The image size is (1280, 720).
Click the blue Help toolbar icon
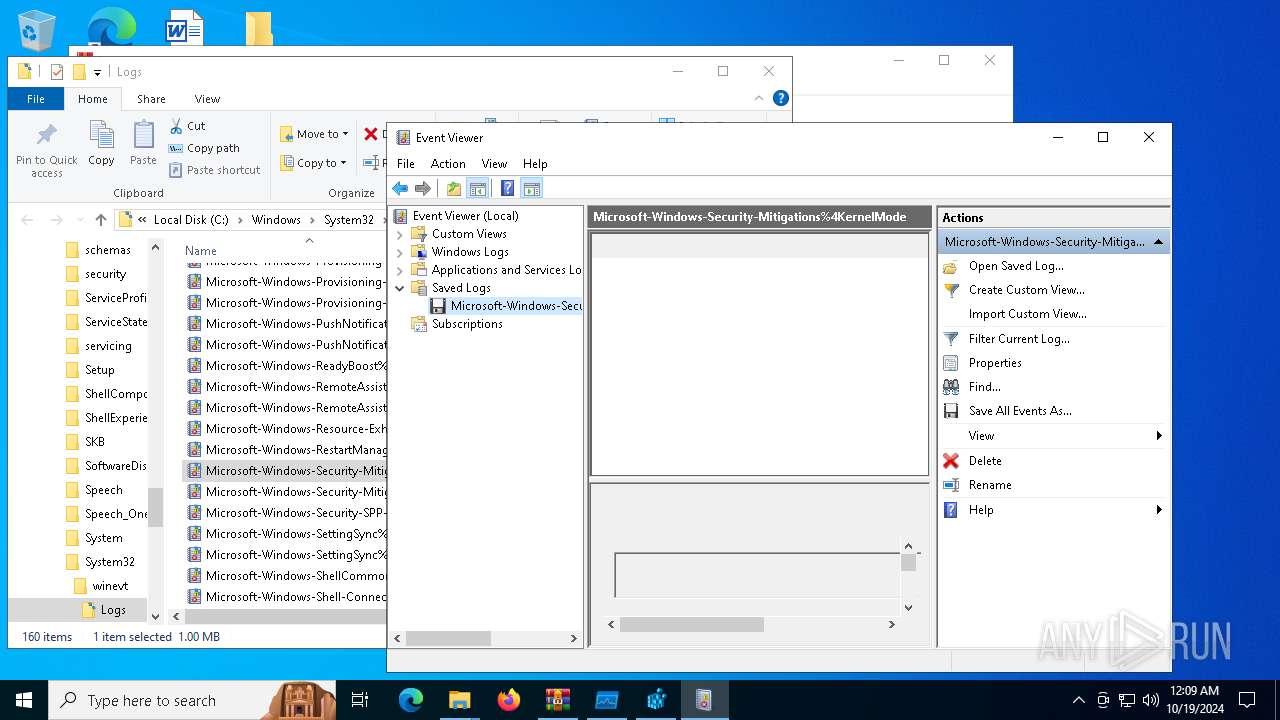tap(507, 188)
